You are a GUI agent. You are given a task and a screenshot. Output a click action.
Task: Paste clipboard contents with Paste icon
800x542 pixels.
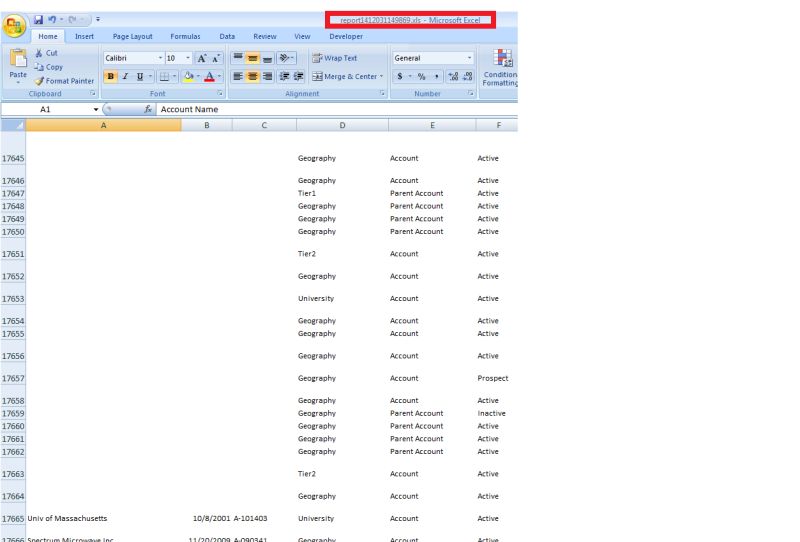[x=18, y=58]
